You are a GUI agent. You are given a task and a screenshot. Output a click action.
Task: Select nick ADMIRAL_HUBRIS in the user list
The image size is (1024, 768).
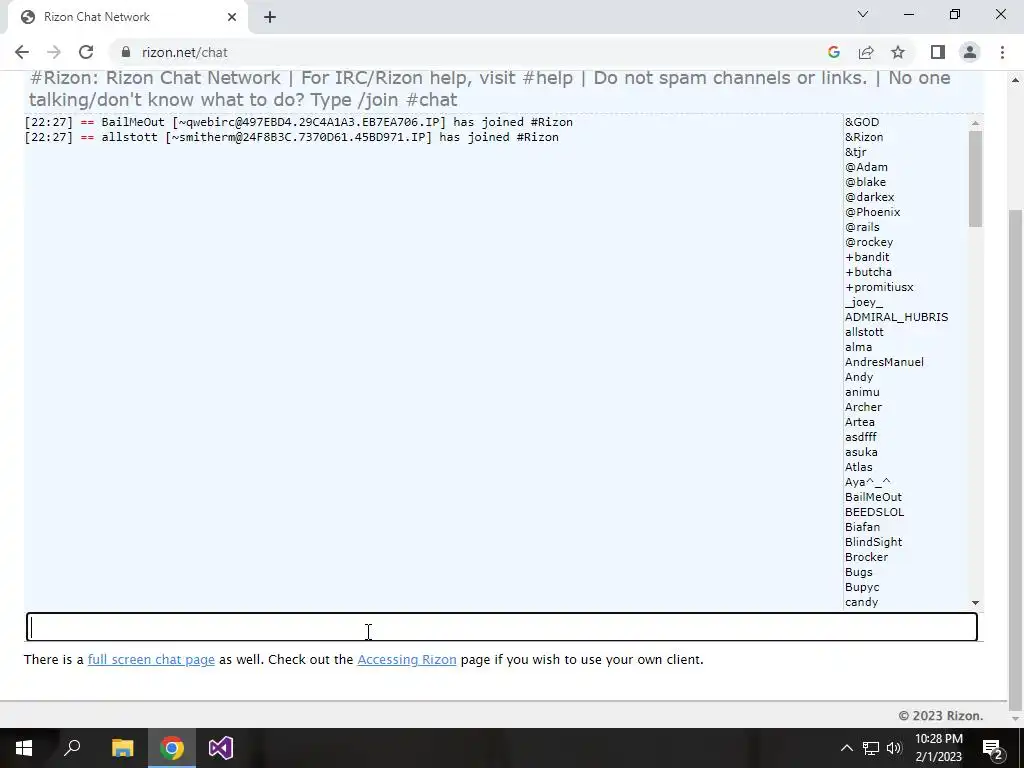[x=897, y=317]
